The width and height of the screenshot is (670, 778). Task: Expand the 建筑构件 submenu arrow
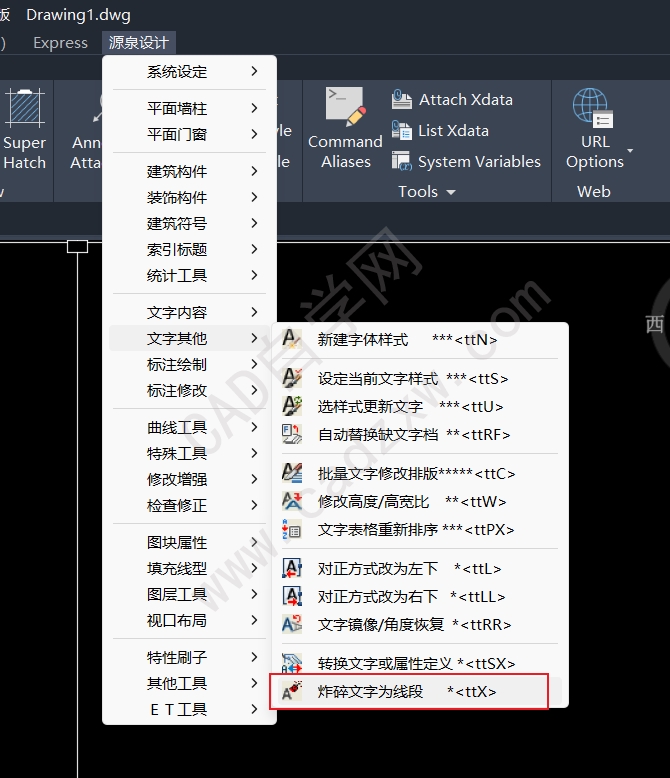pos(254,171)
